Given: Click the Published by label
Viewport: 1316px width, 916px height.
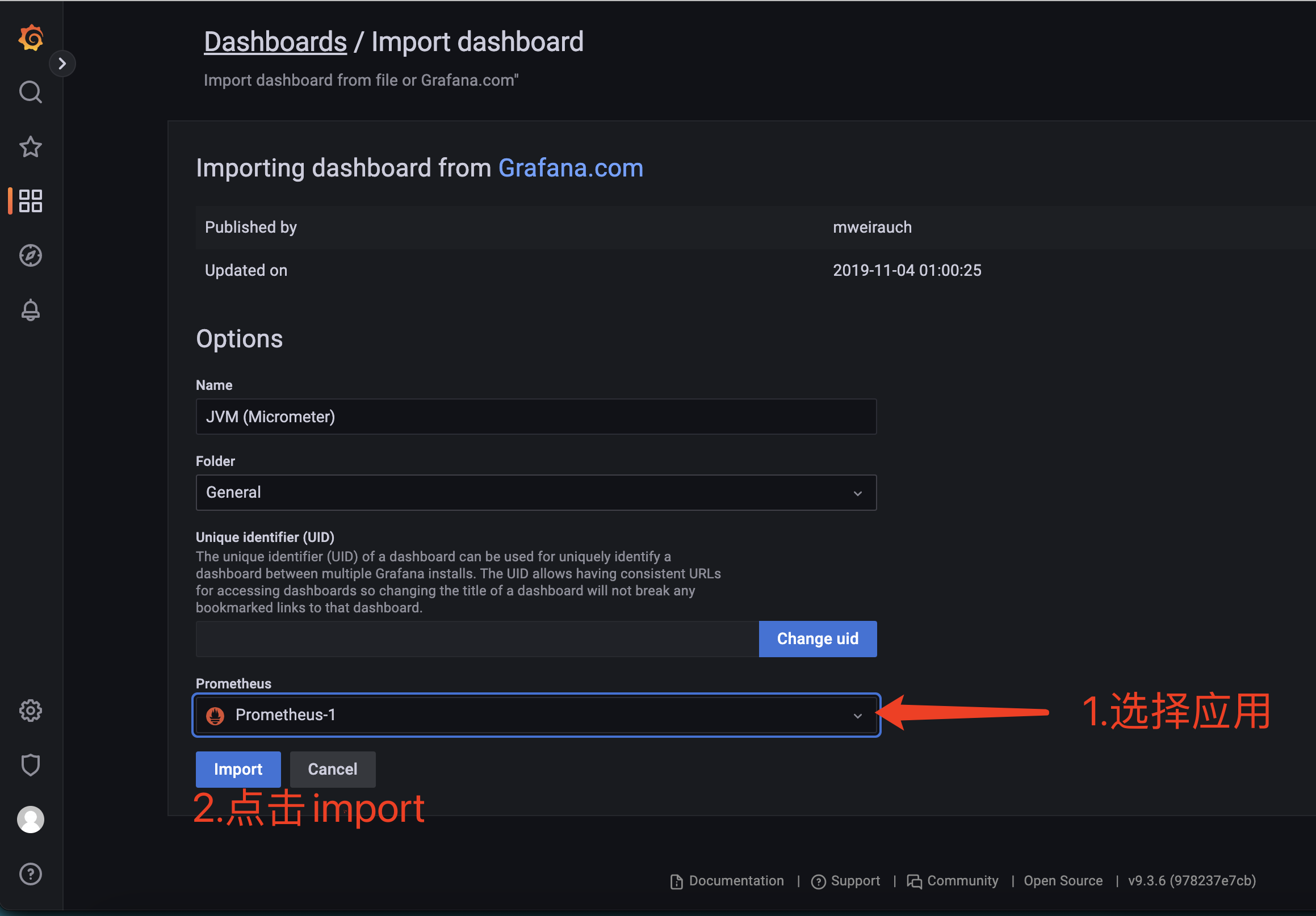Looking at the screenshot, I should (251, 228).
